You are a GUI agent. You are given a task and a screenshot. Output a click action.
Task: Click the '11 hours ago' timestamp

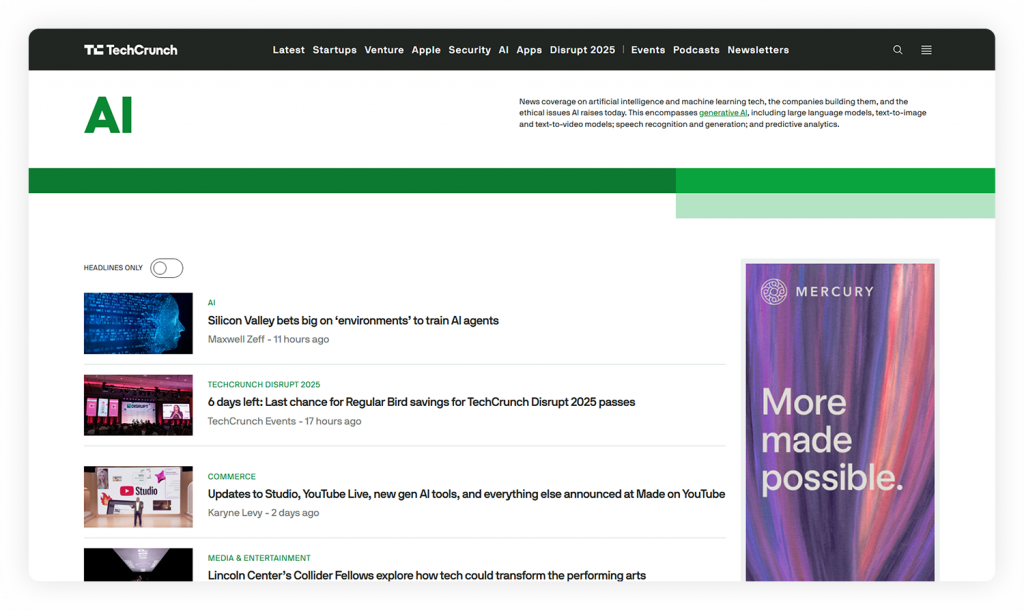click(x=301, y=339)
